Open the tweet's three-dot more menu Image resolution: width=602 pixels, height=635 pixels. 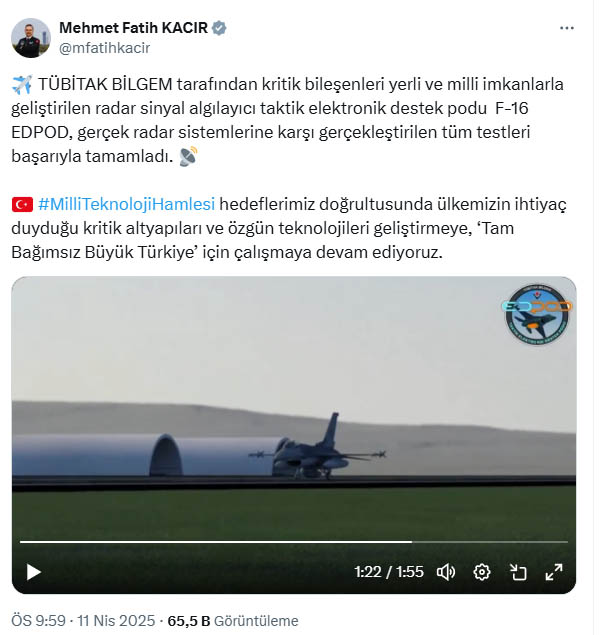(x=566, y=28)
